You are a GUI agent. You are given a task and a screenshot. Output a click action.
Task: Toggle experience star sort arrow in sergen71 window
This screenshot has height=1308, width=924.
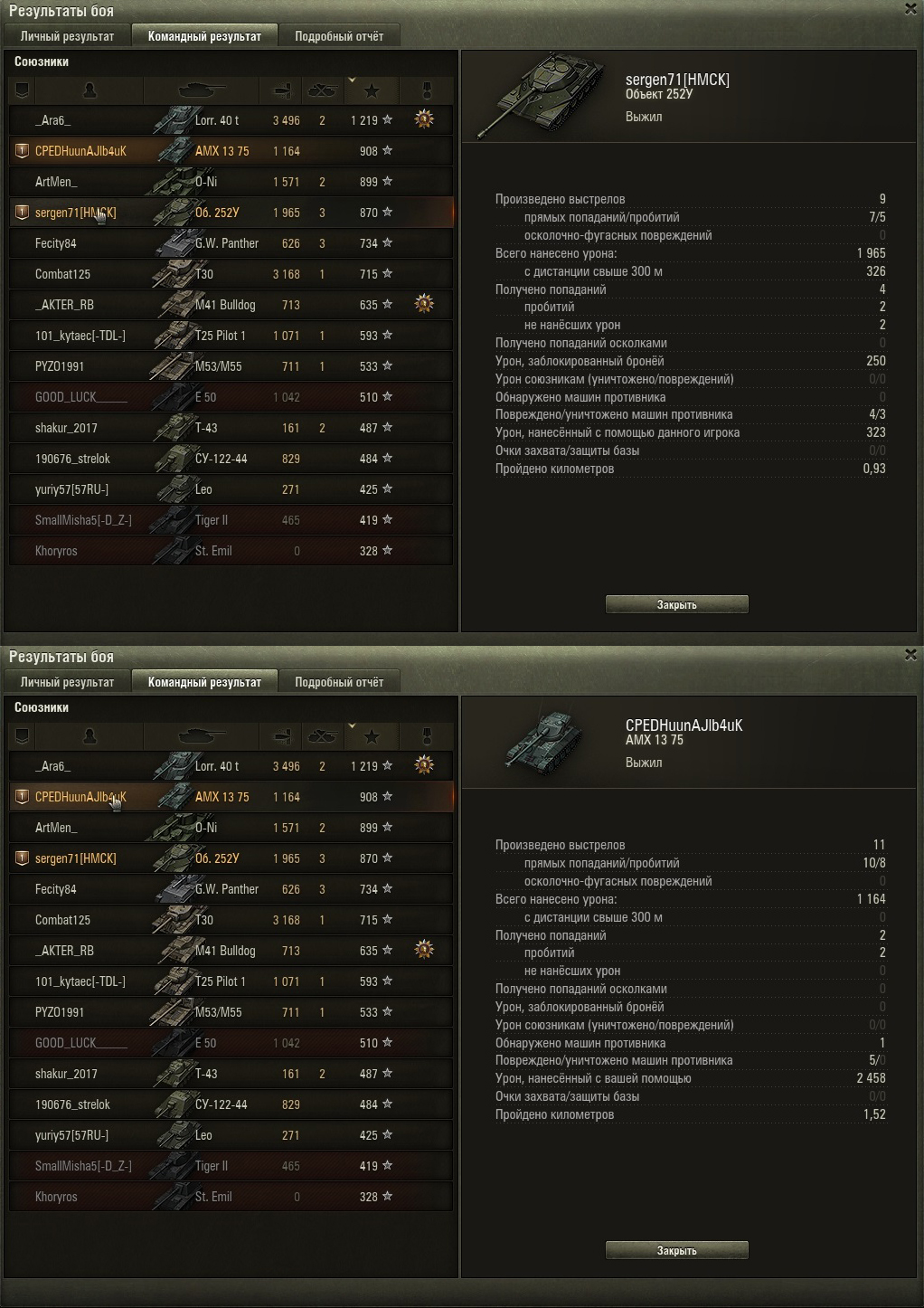point(353,81)
